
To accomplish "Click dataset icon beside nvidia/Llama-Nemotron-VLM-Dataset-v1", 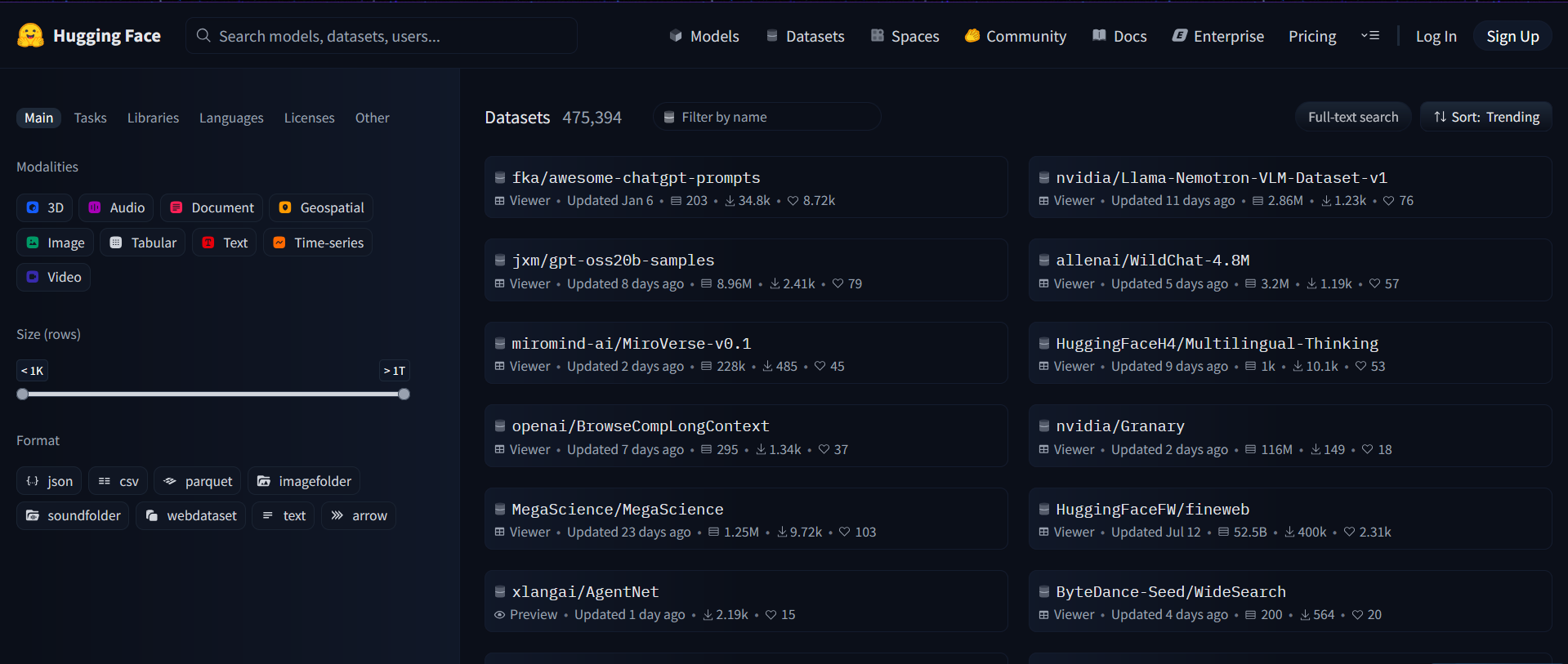I will coord(1043,177).
